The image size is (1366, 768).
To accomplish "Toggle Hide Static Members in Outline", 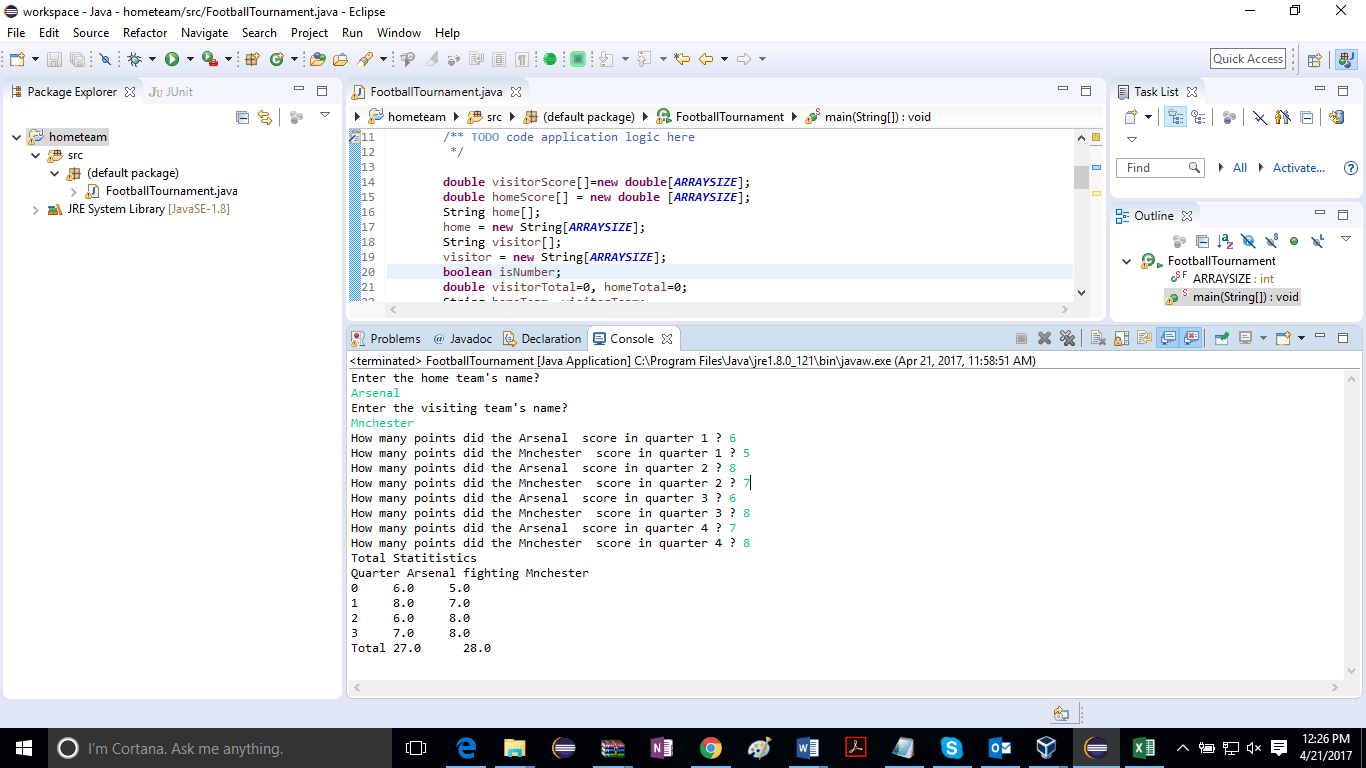I will click(1271, 241).
